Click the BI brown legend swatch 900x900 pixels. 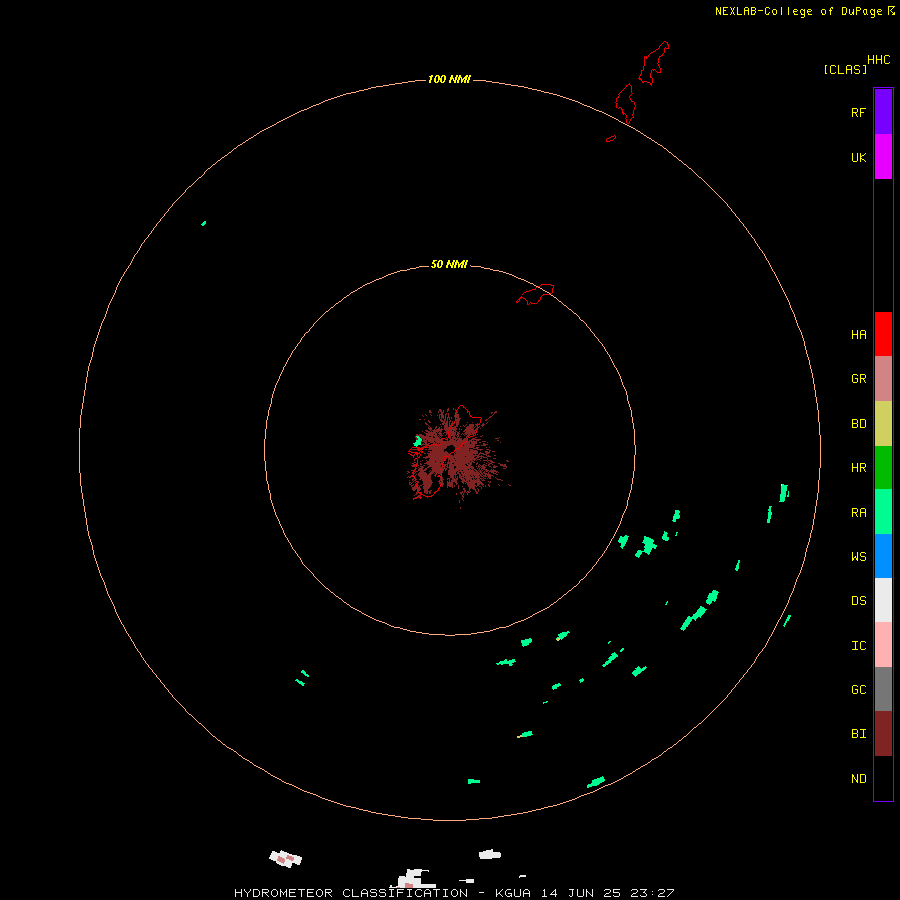point(883,734)
